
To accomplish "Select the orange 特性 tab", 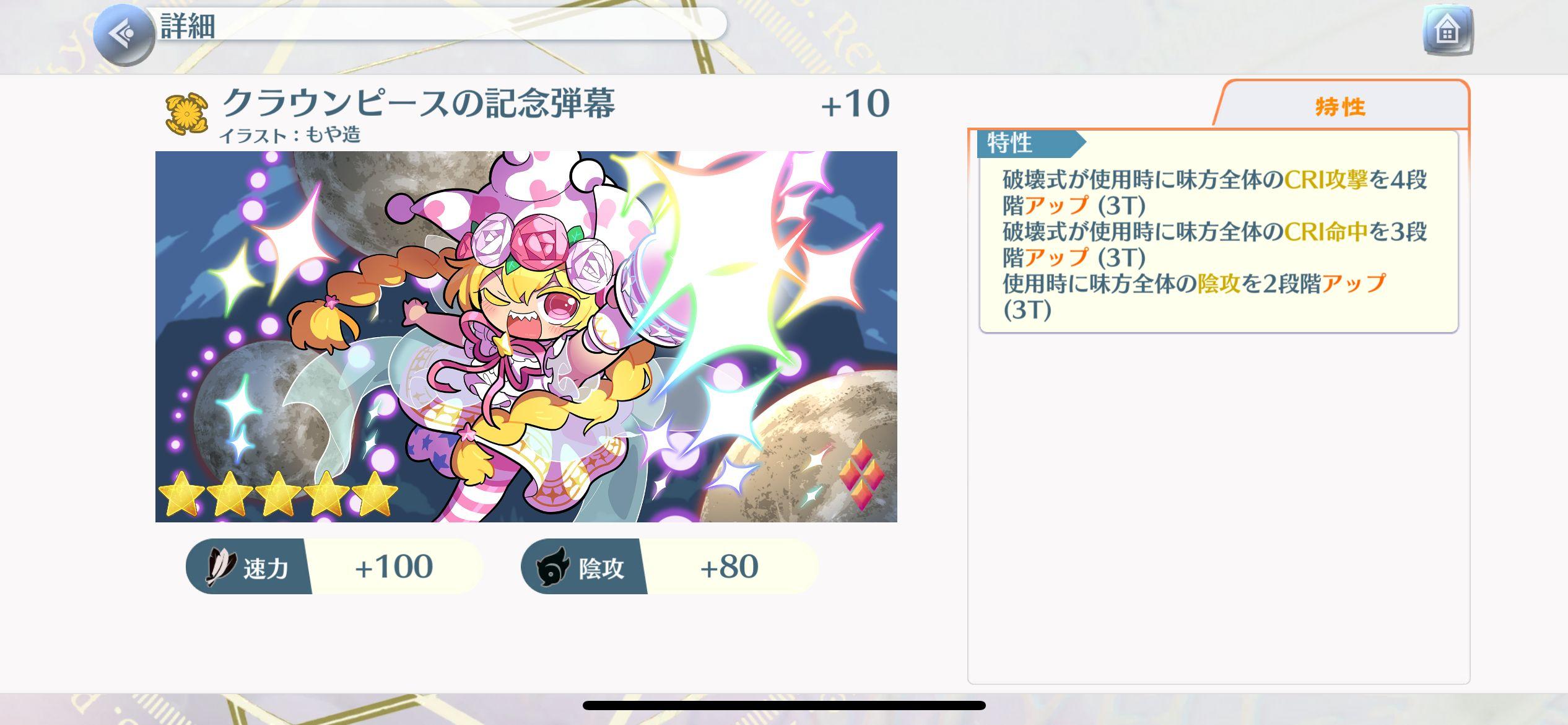I will coord(1341,105).
